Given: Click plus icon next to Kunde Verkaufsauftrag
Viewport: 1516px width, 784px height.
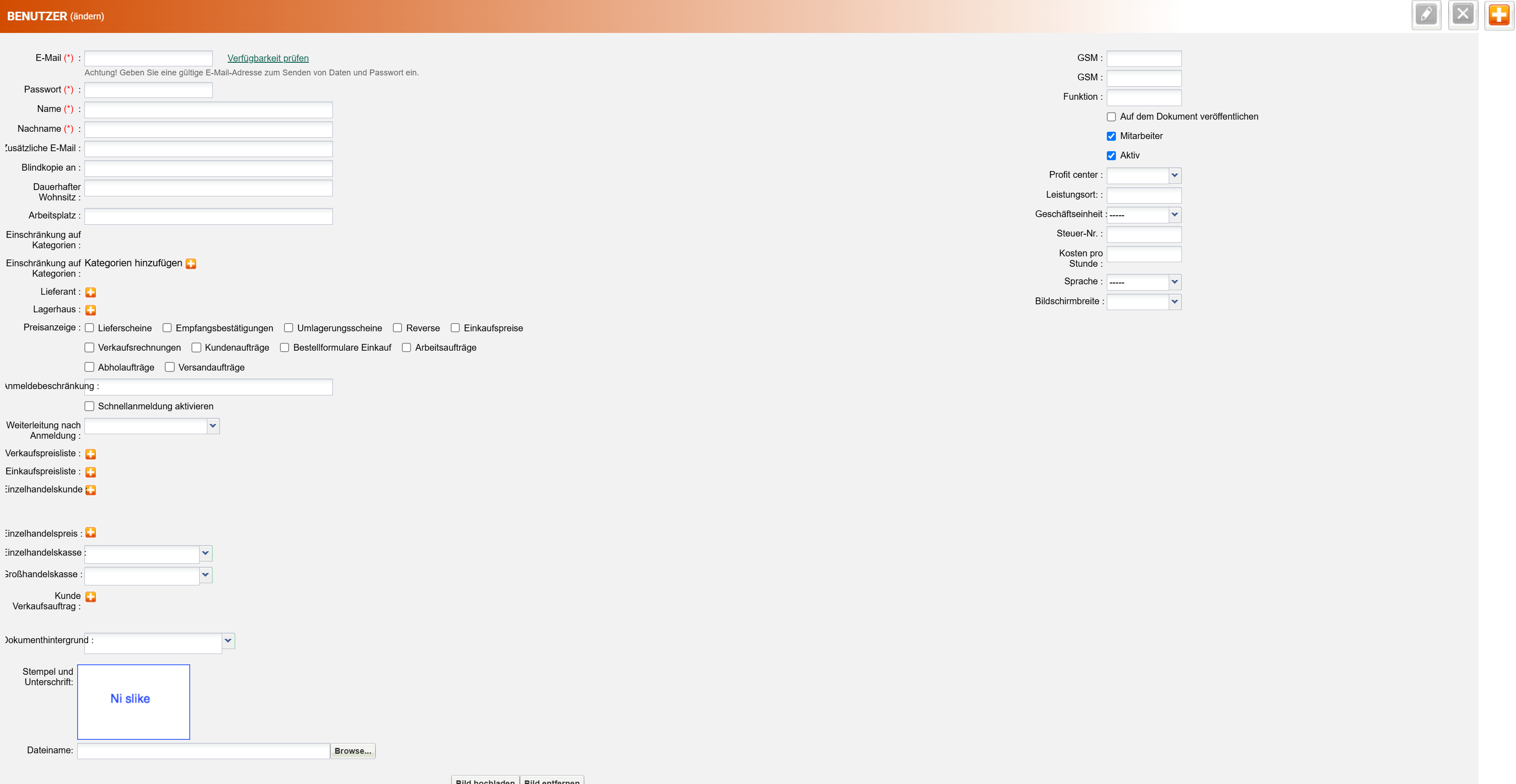Looking at the screenshot, I should (91, 597).
